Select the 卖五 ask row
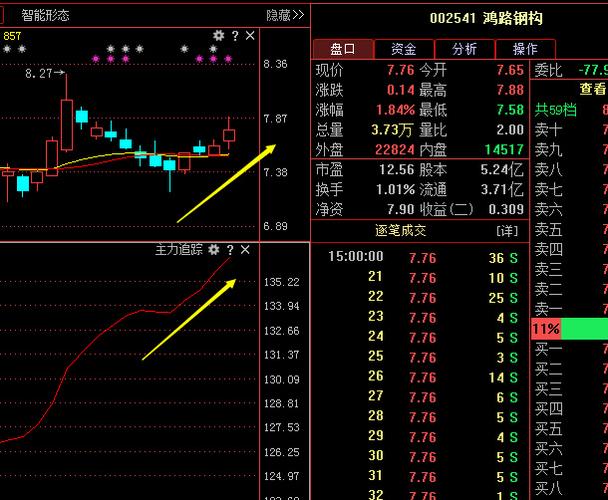Screen dimensions: 608x500 tap(569, 230)
